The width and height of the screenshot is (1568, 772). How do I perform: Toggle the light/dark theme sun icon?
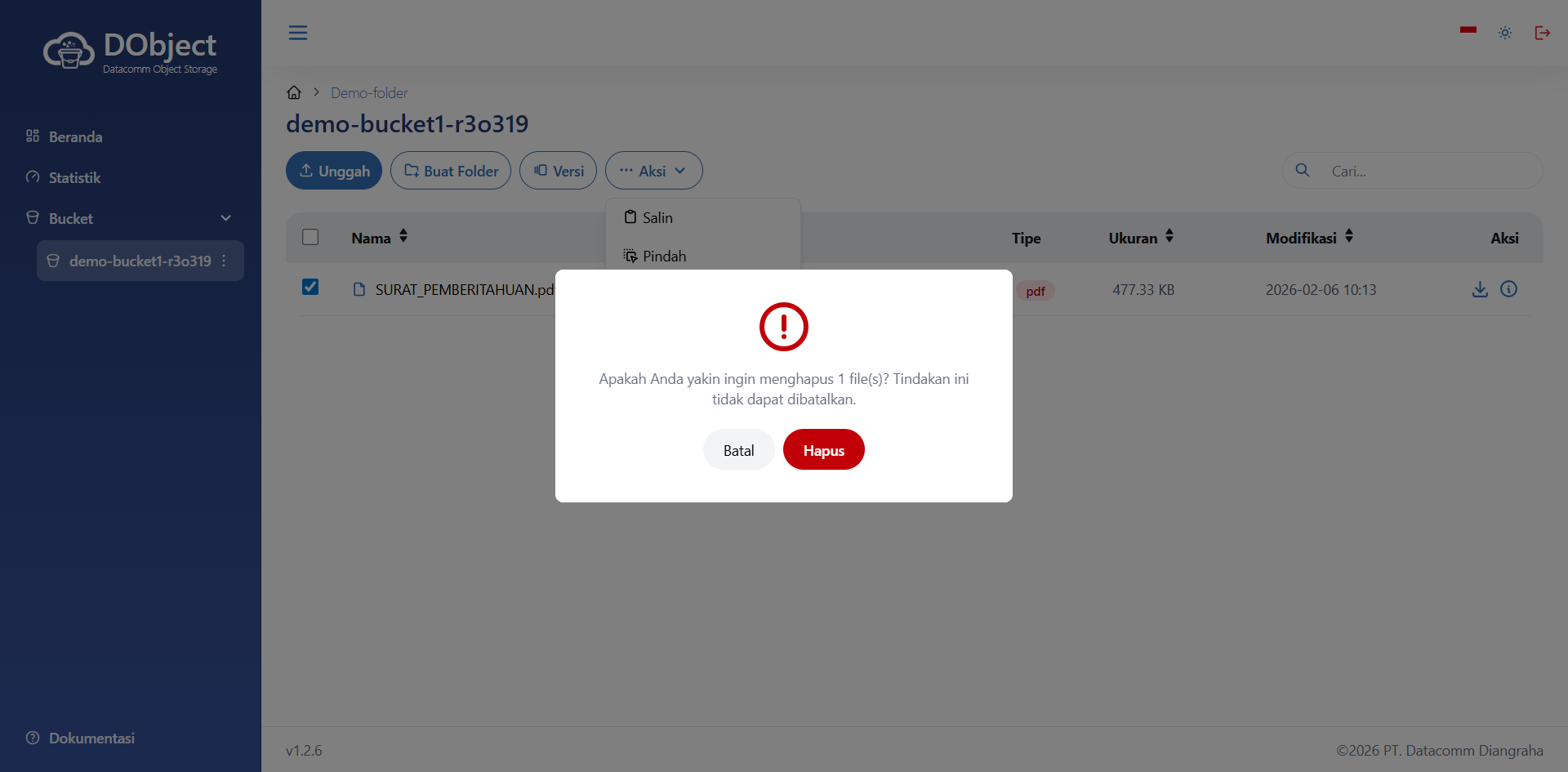point(1505,33)
